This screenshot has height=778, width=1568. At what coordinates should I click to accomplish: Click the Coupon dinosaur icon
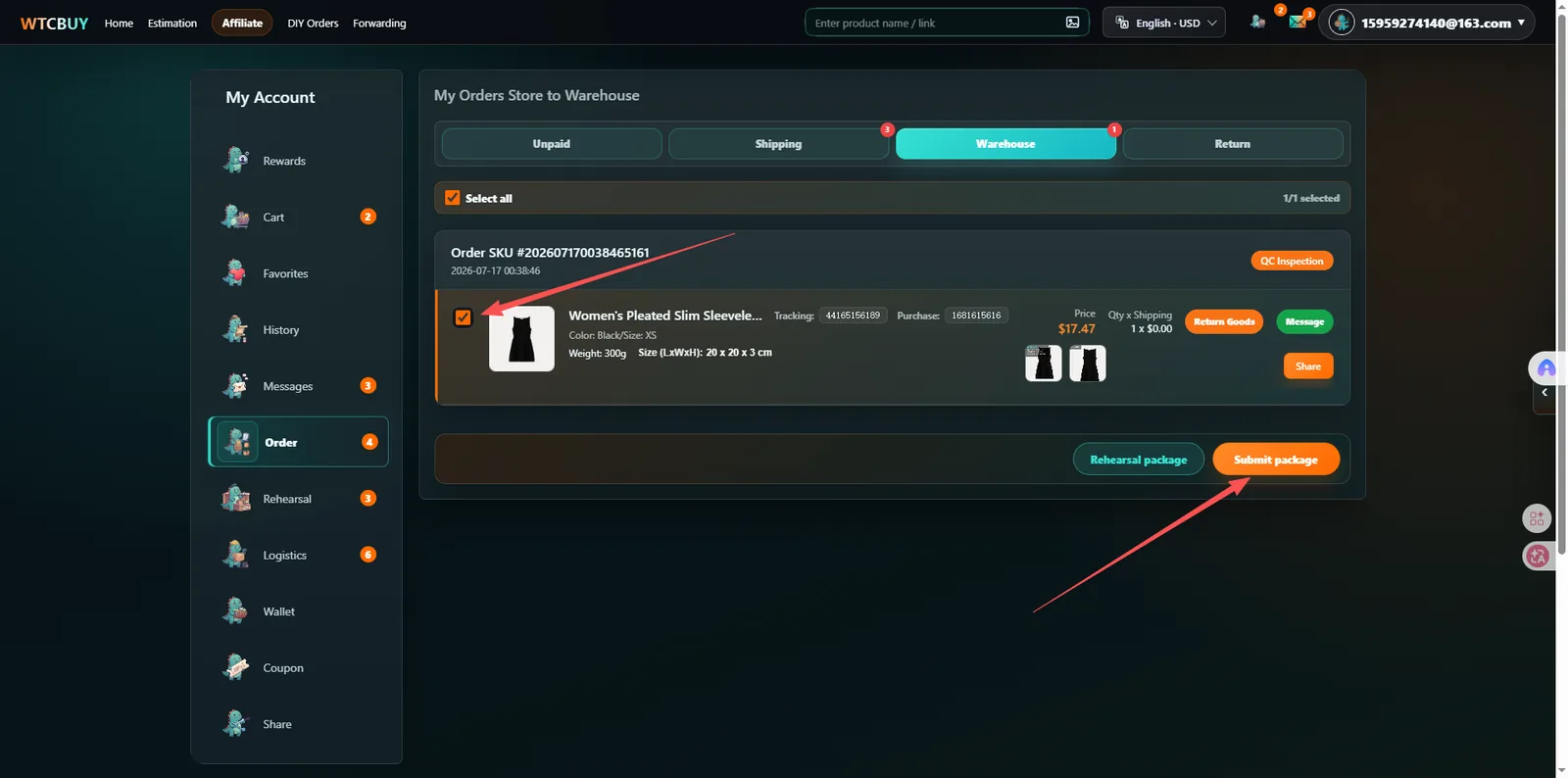pyautogui.click(x=235, y=667)
